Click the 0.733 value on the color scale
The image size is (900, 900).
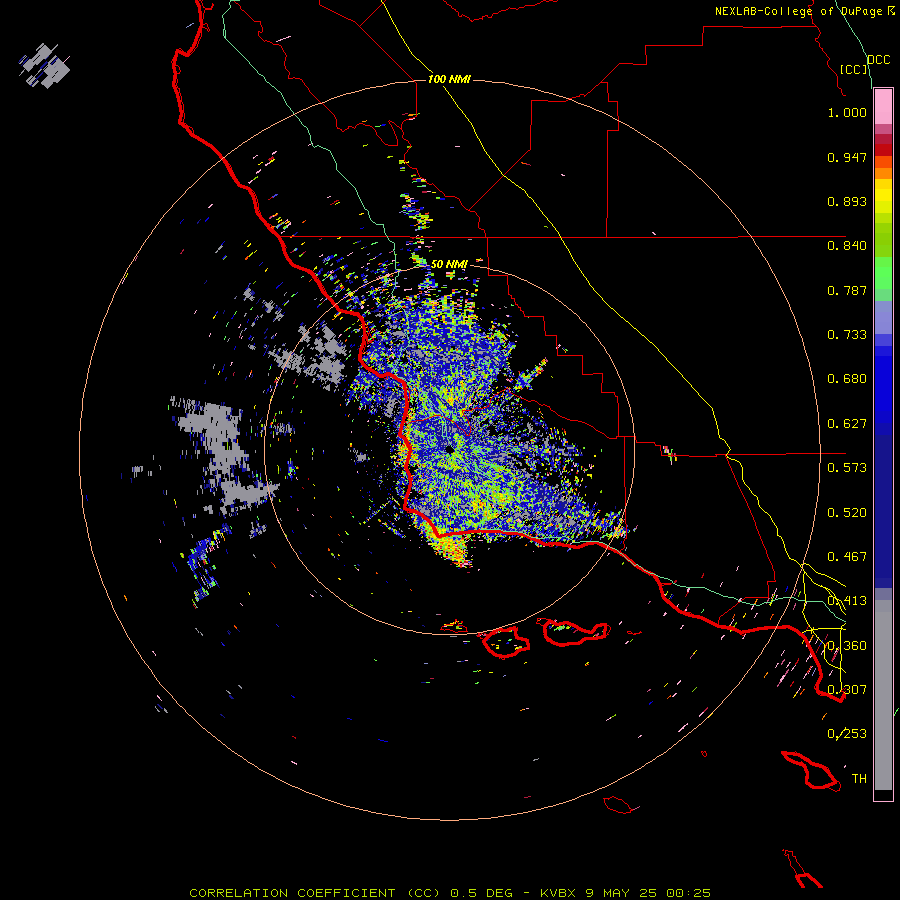point(847,335)
